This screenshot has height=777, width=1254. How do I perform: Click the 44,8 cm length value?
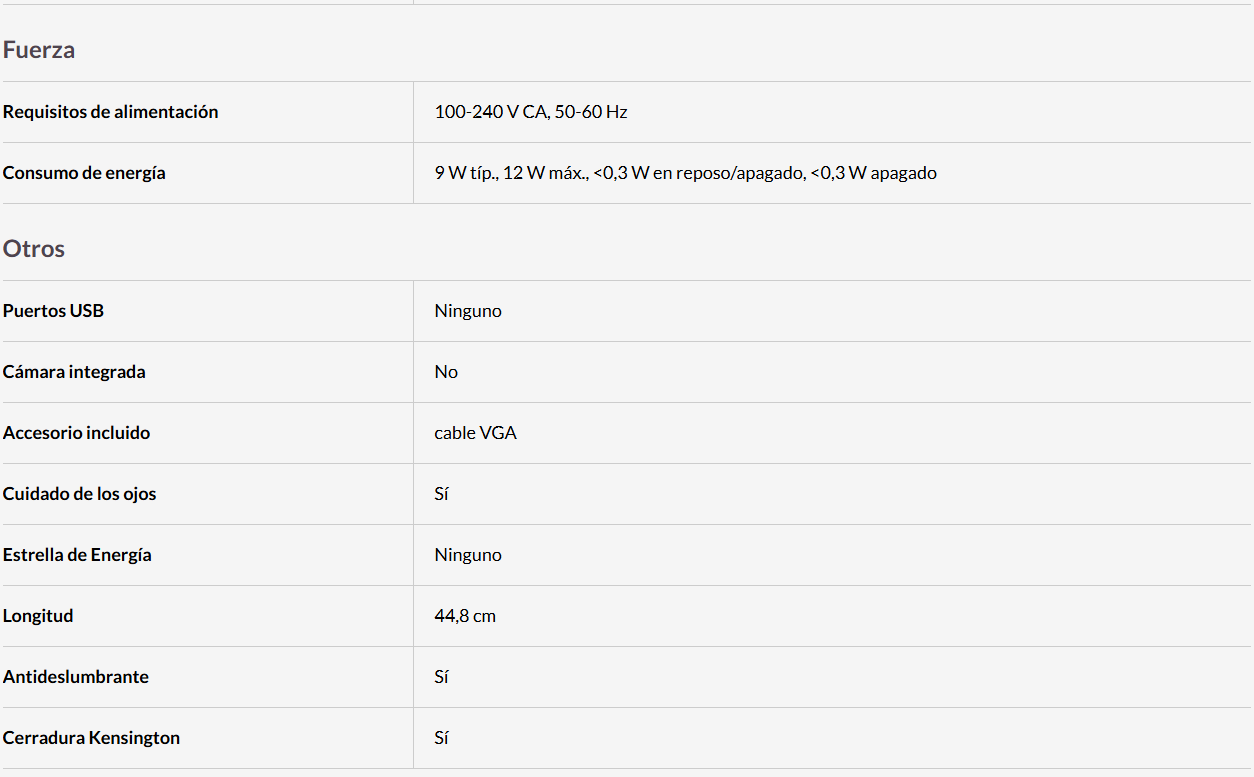(465, 616)
